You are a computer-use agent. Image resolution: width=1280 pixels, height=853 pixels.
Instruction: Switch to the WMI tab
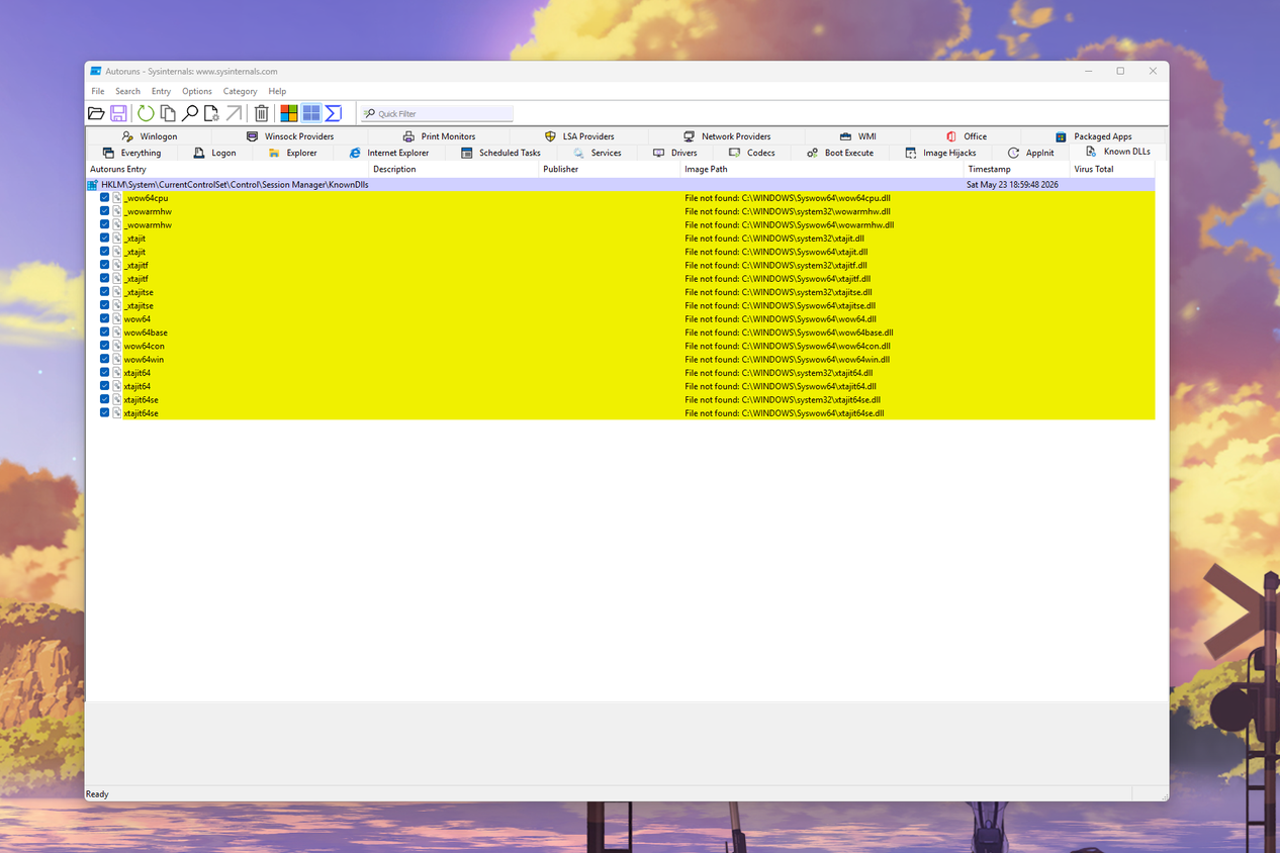[x=858, y=136]
